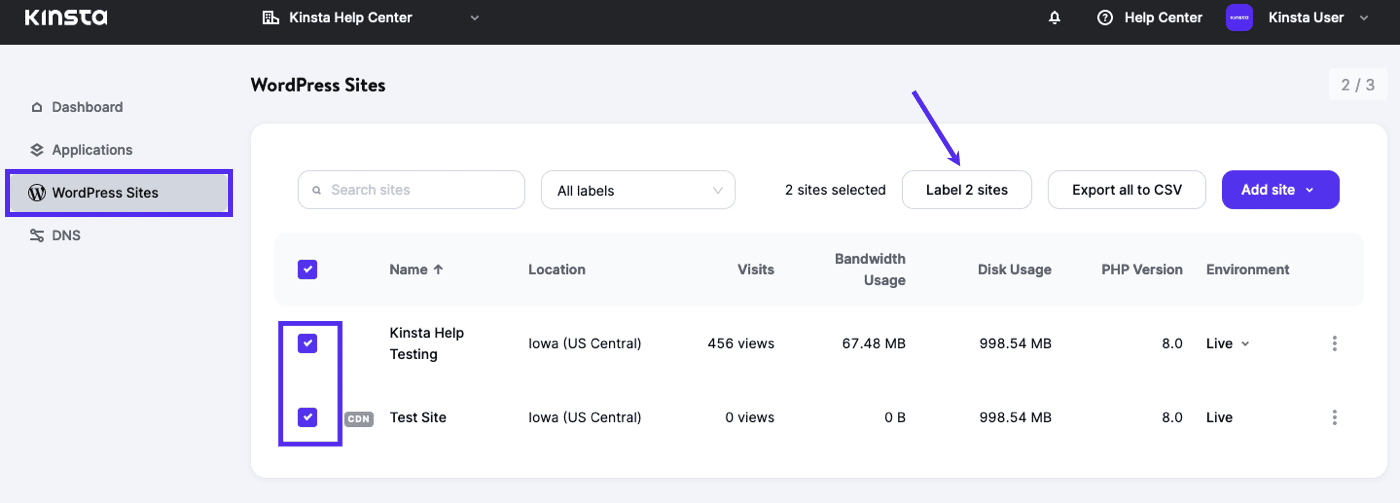Open the Add site dropdown button
Screen dimensions: 1400x503
point(1280,190)
